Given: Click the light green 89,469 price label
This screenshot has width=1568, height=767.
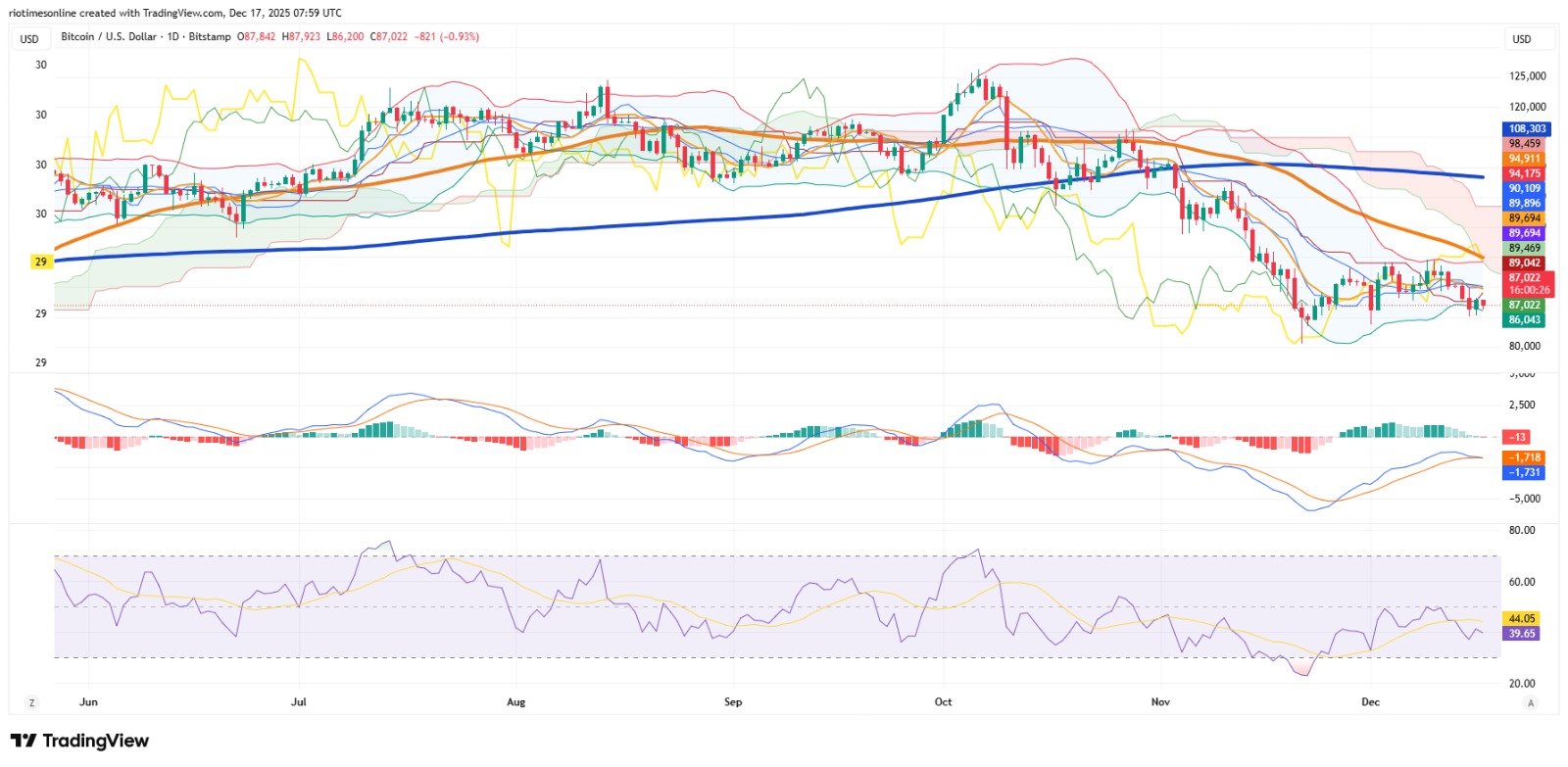Looking at the screenshot, I should 1524,248.
